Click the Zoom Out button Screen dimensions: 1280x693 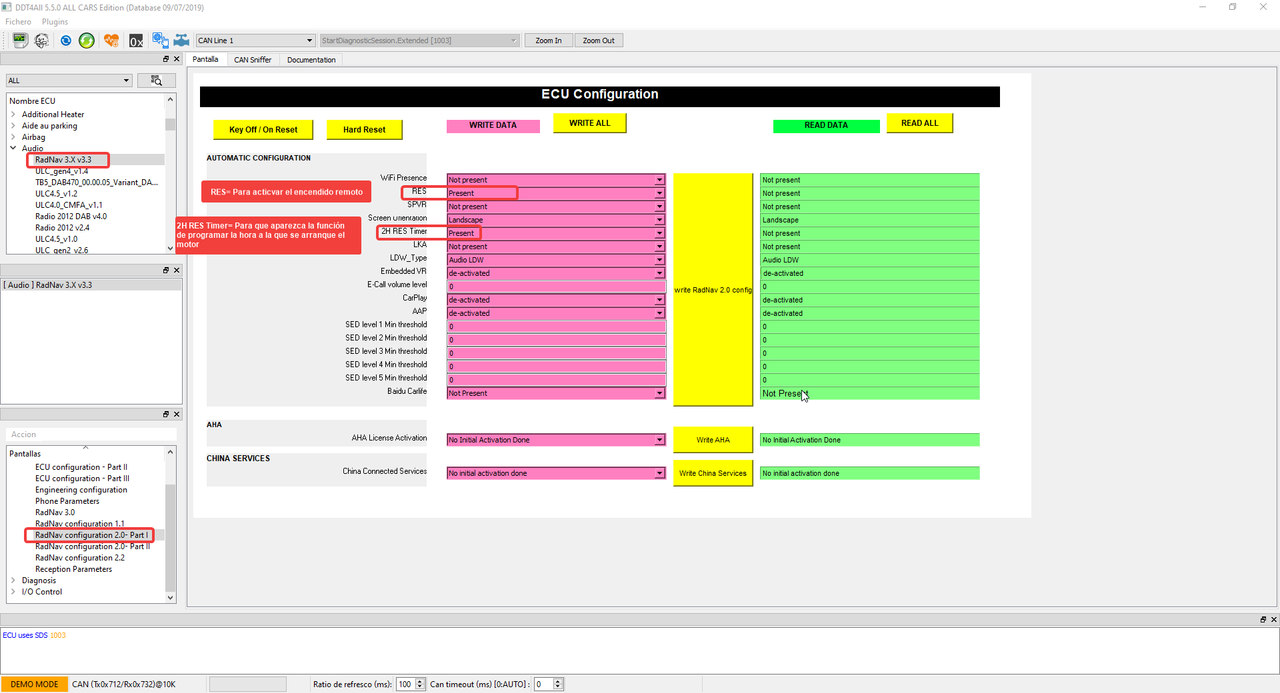[599, 41]
